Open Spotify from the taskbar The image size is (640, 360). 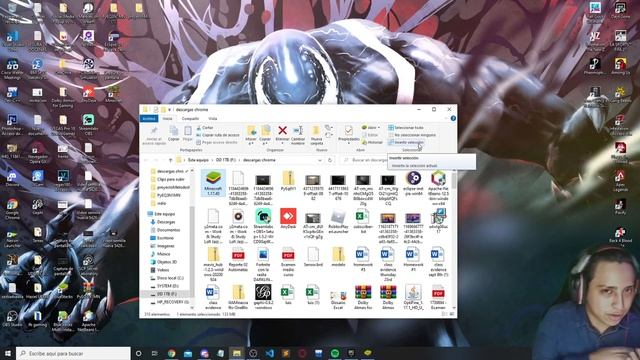(x=335, y=353)
